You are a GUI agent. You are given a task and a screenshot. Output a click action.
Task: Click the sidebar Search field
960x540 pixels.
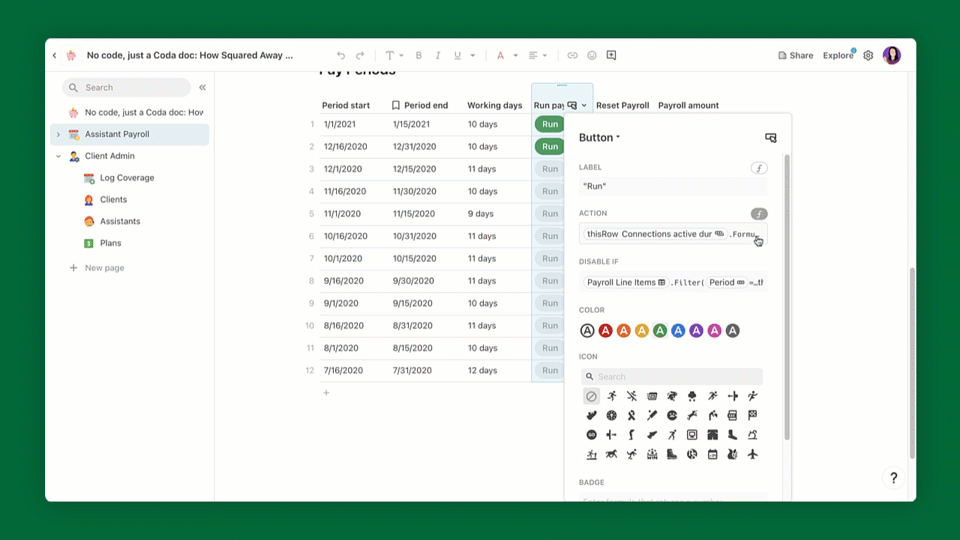[127, 88]
